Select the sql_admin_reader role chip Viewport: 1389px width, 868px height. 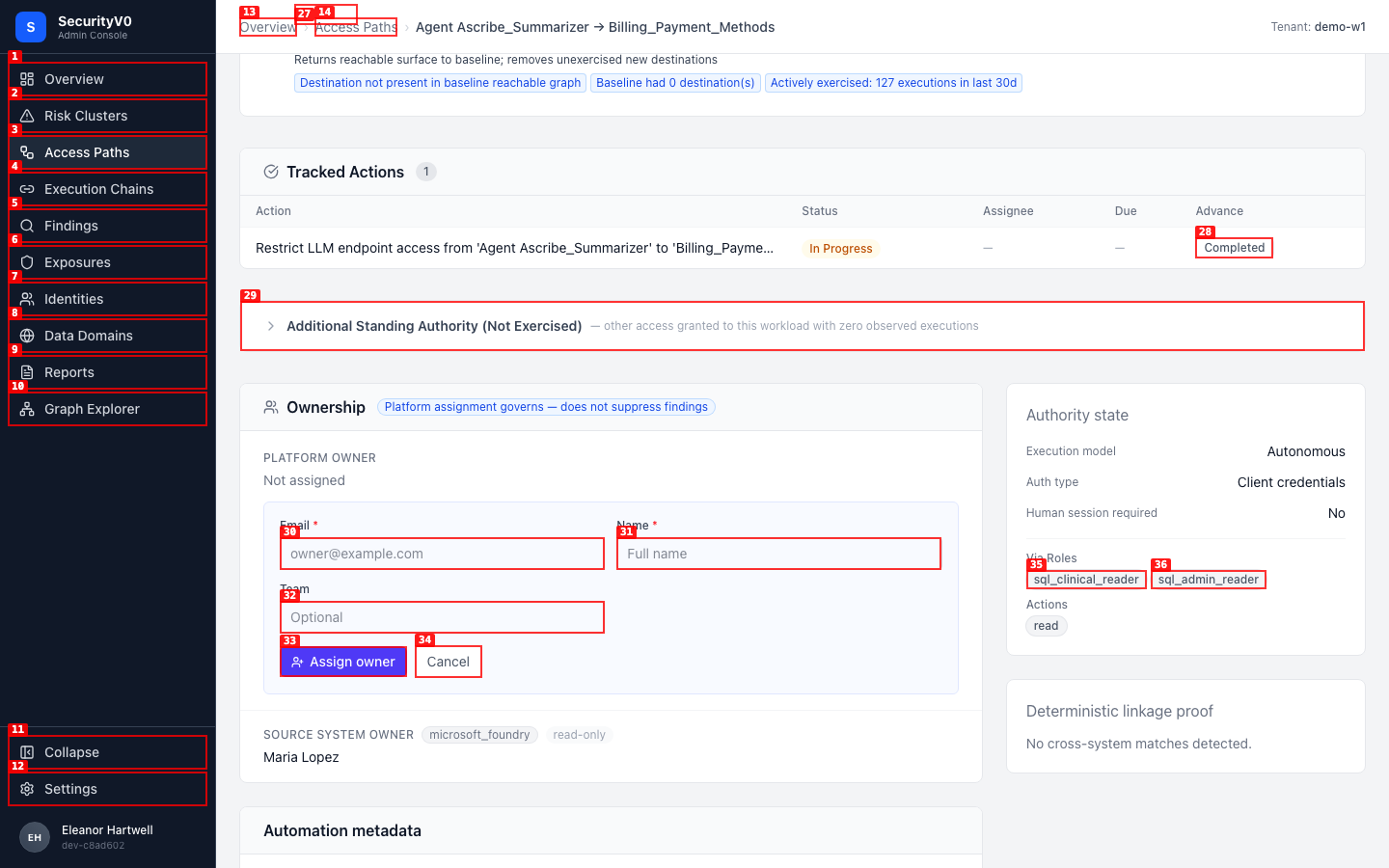[x=1209, y=580]
